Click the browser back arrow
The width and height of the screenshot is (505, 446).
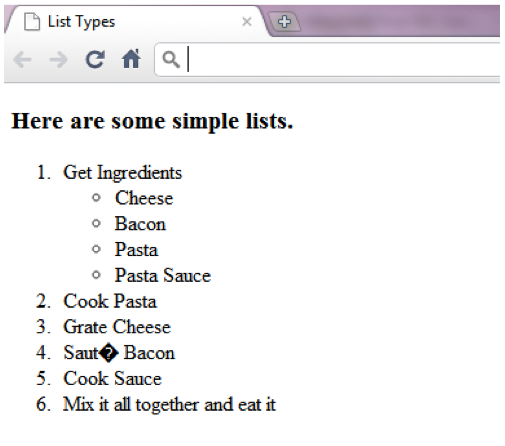pyautogui.click(x=22, y=60)
